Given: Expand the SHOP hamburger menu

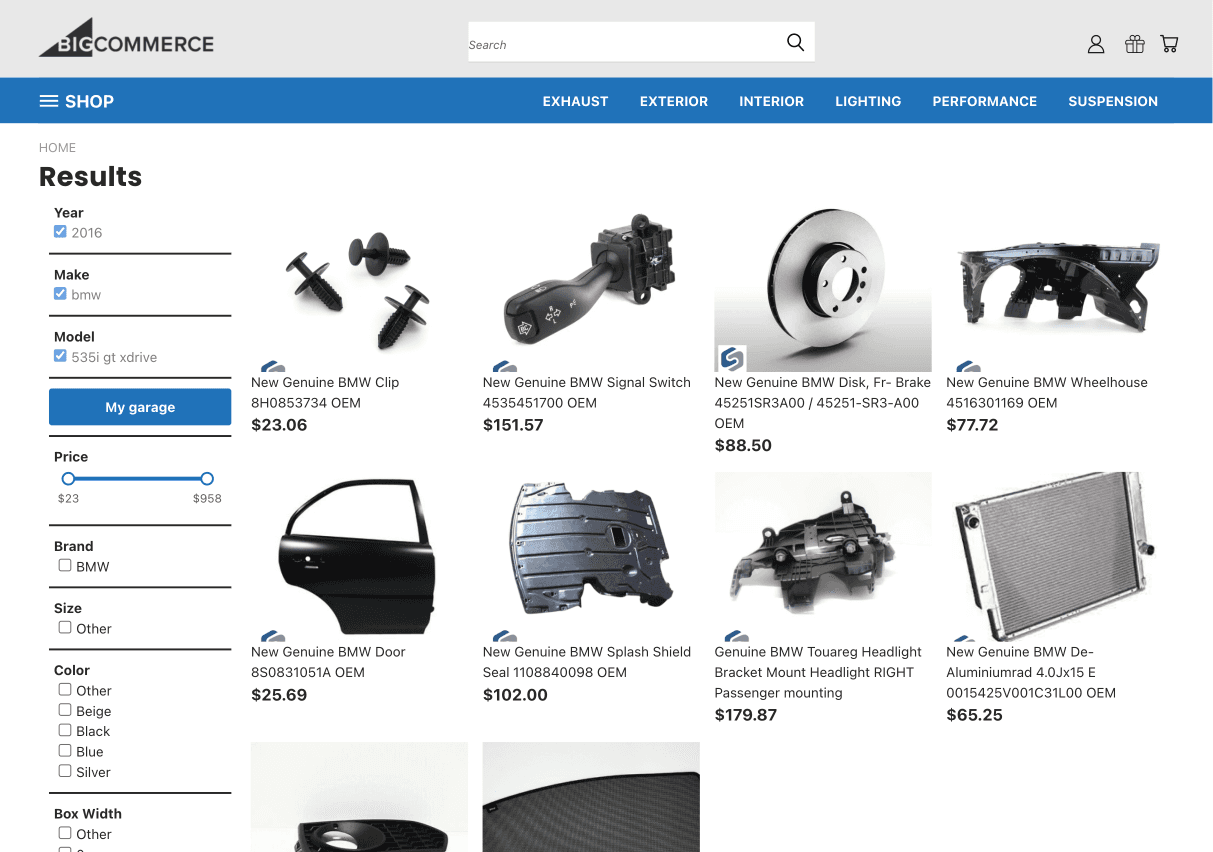Looking at the screenshot, I should (x=48, y=100).
